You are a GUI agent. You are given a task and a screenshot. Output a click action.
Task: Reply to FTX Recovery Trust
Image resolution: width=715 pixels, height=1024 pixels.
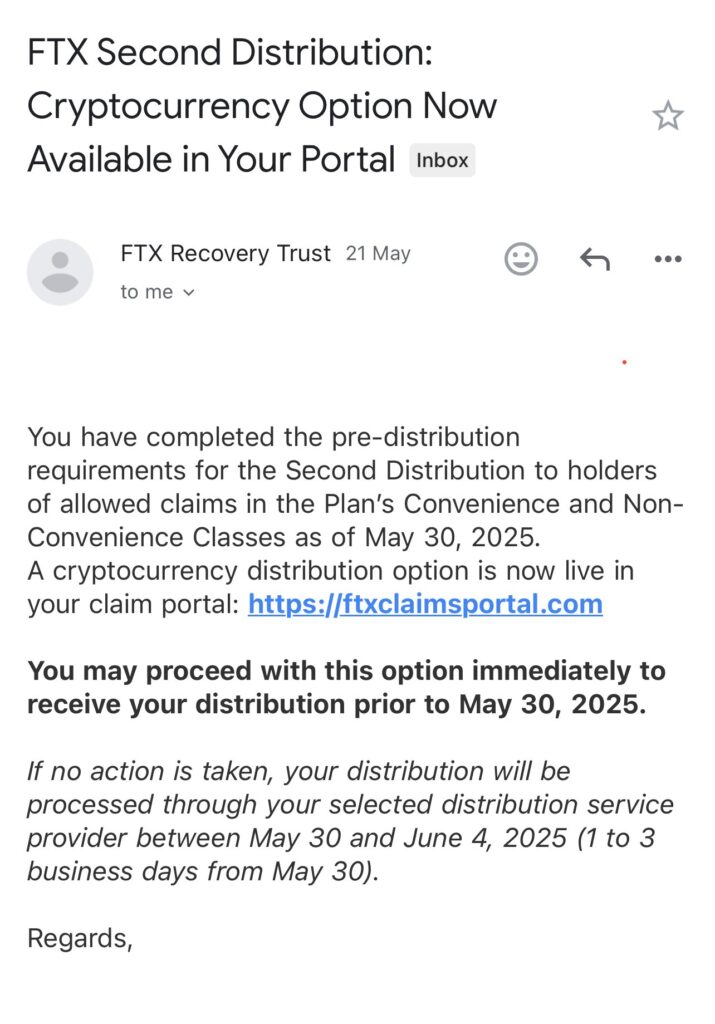595,260
